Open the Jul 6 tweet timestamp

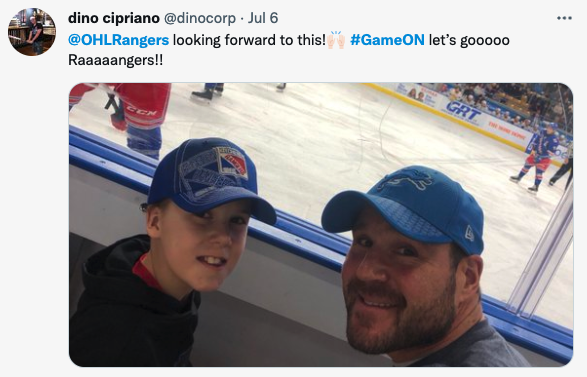pos(263,18)
